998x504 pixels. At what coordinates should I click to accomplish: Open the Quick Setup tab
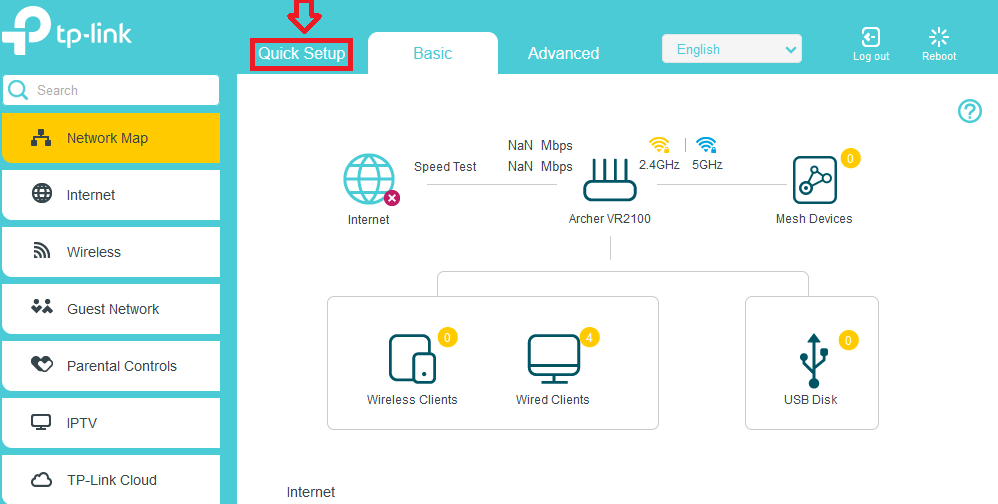tap(302, 53)
